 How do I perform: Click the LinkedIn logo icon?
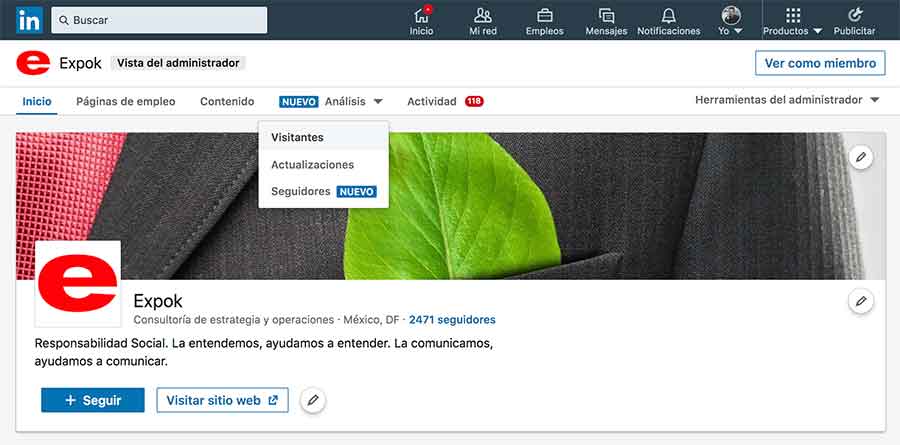[29, 20]
